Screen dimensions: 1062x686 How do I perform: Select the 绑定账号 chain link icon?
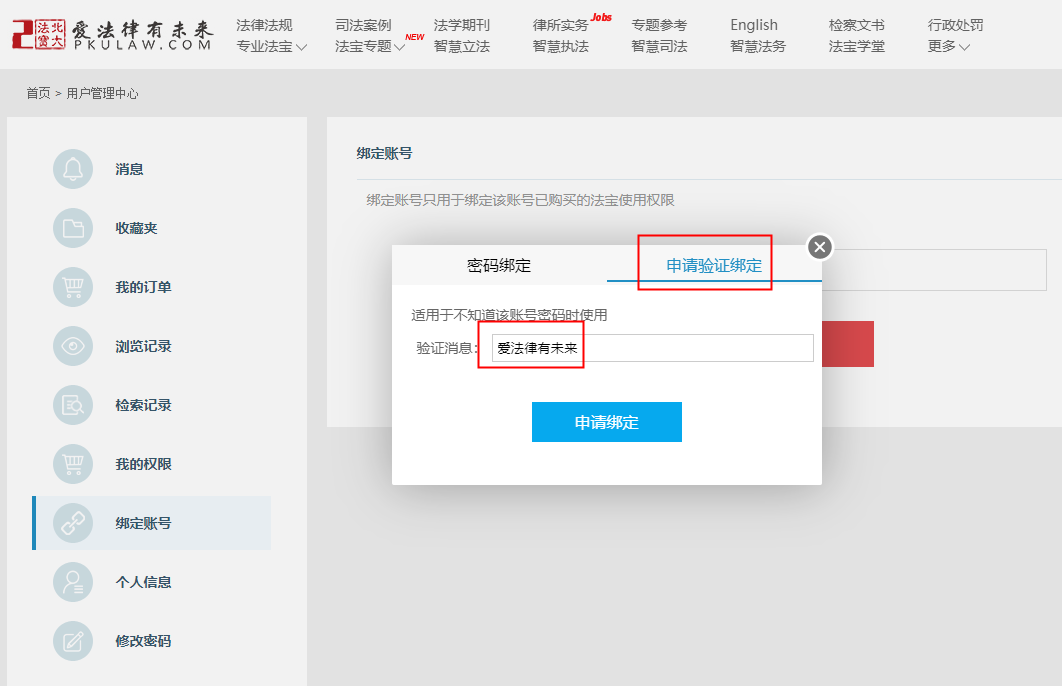(x=72, y=523)
